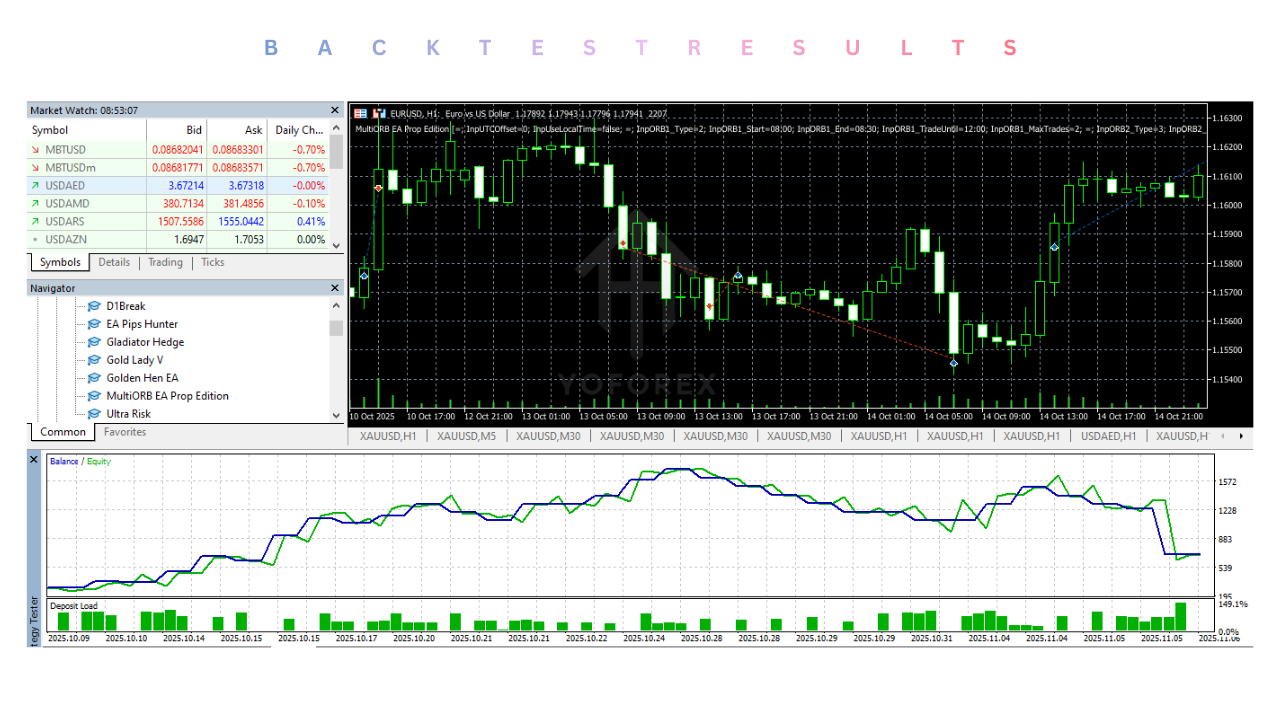Click the green up arrow beside USDARS

[x=36, y=221]
